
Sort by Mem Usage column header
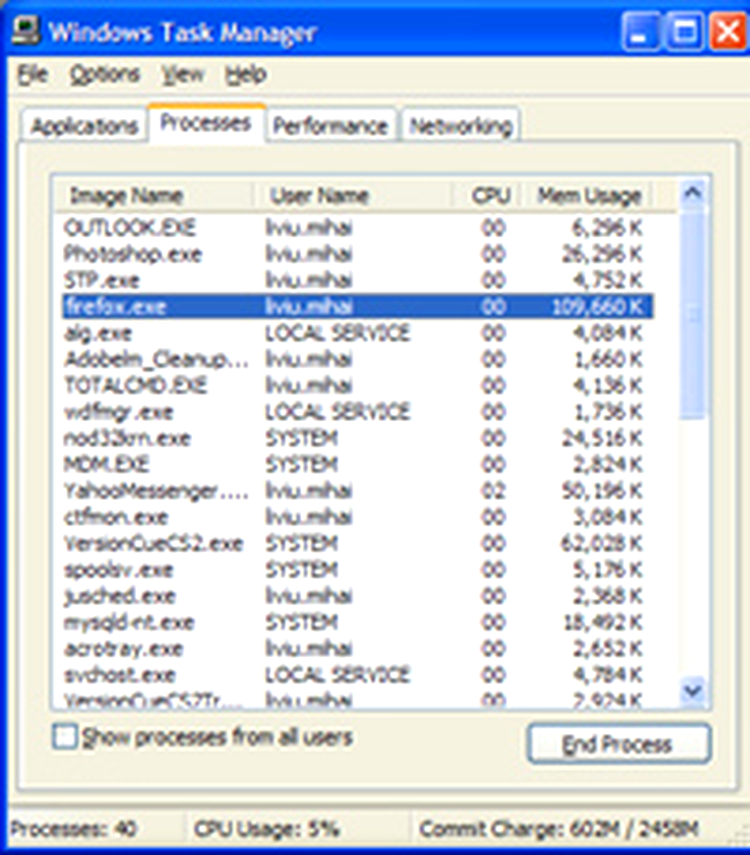(x=587, y=195)
